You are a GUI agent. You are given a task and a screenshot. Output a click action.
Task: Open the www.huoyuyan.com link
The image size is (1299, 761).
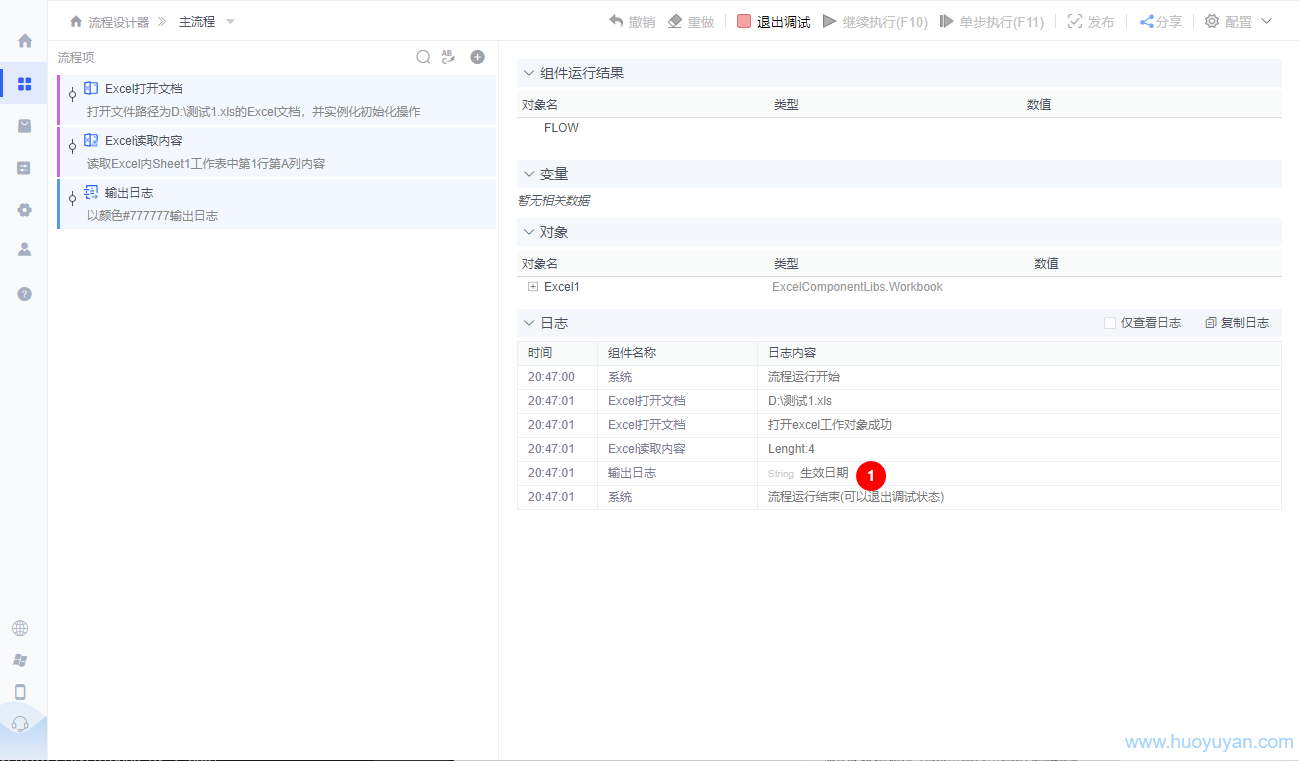(1209, 742)
